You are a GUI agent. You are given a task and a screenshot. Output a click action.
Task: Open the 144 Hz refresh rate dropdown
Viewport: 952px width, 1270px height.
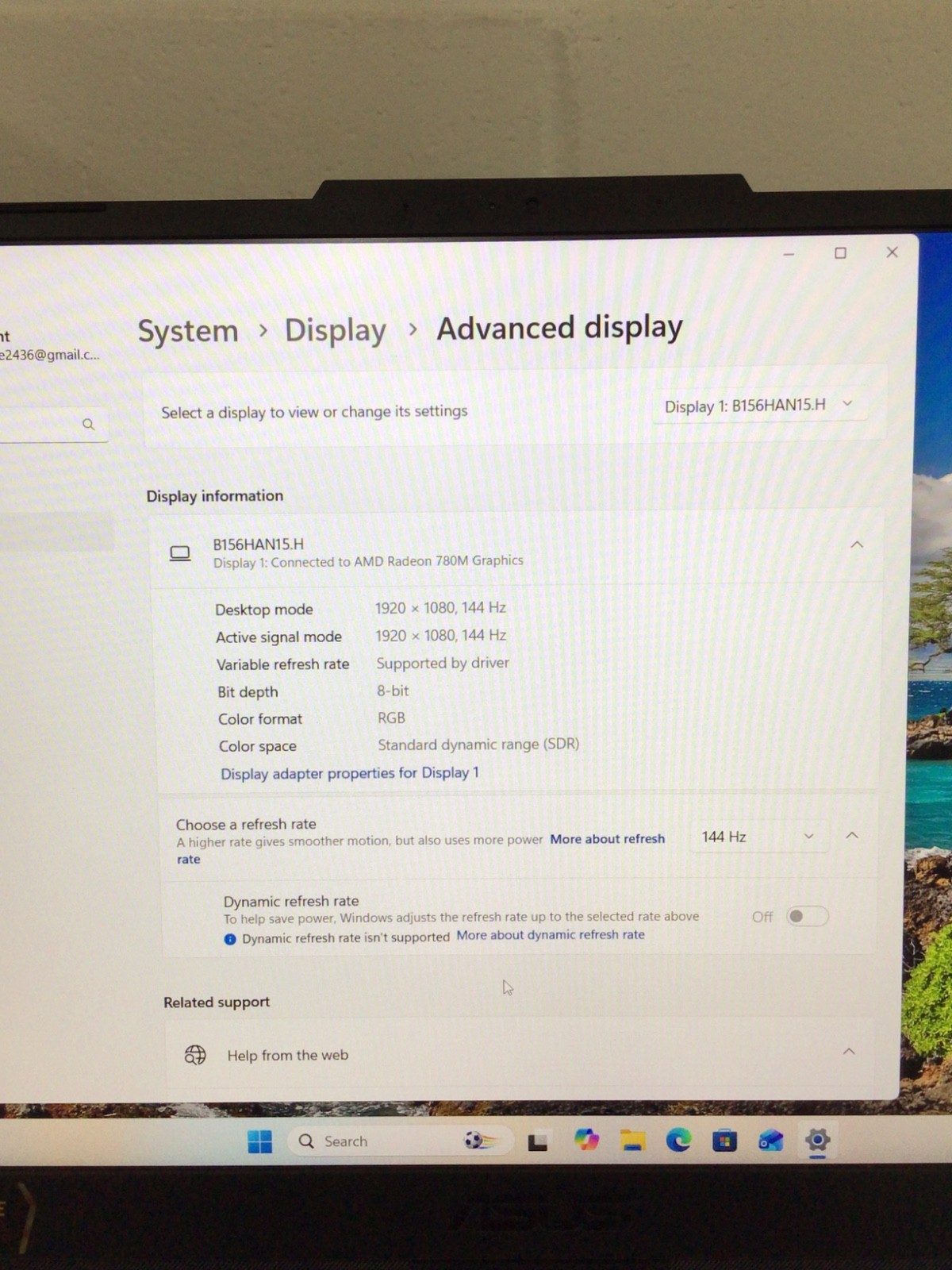(x=758, y=837)
